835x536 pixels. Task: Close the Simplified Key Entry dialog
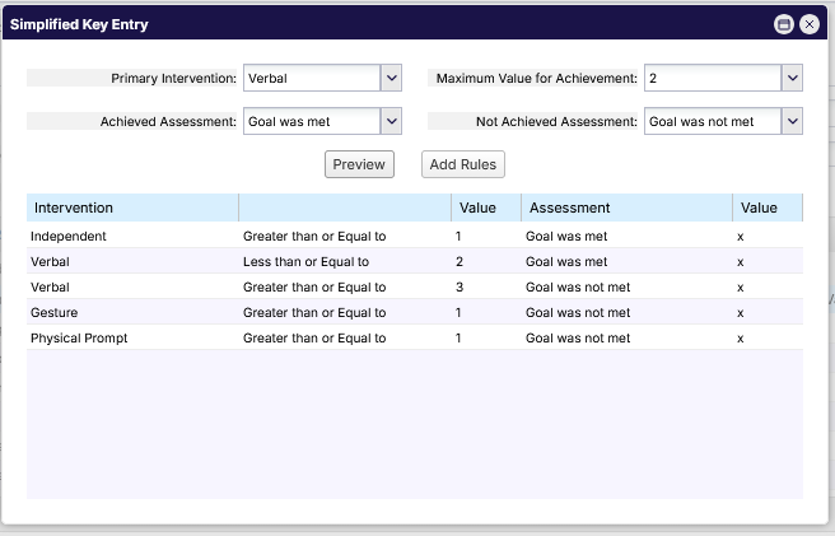pyautogui.click(x=809, y=24)
